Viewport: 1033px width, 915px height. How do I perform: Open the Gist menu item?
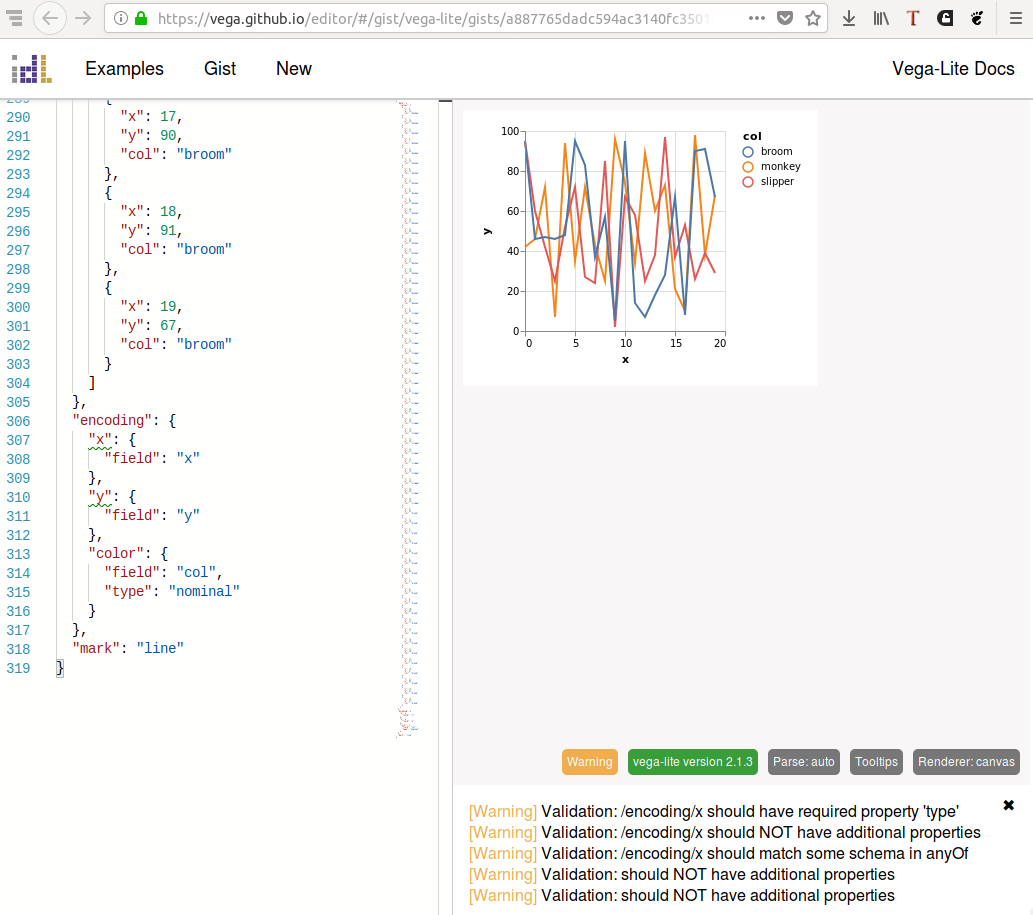[x=220, y=69]
